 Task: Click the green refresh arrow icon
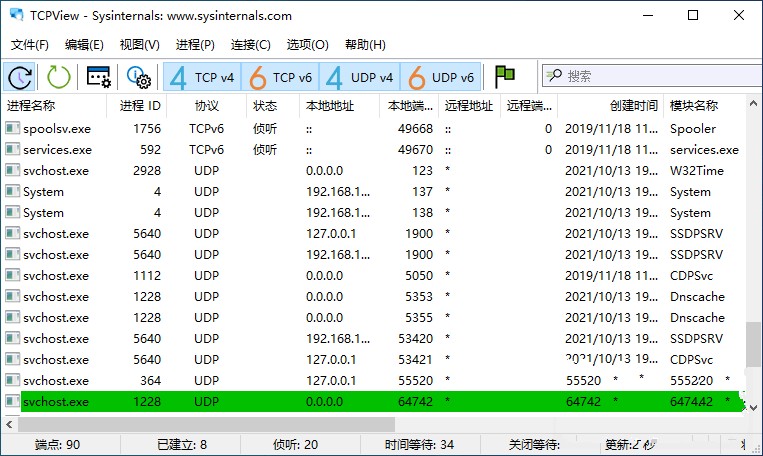59,77
